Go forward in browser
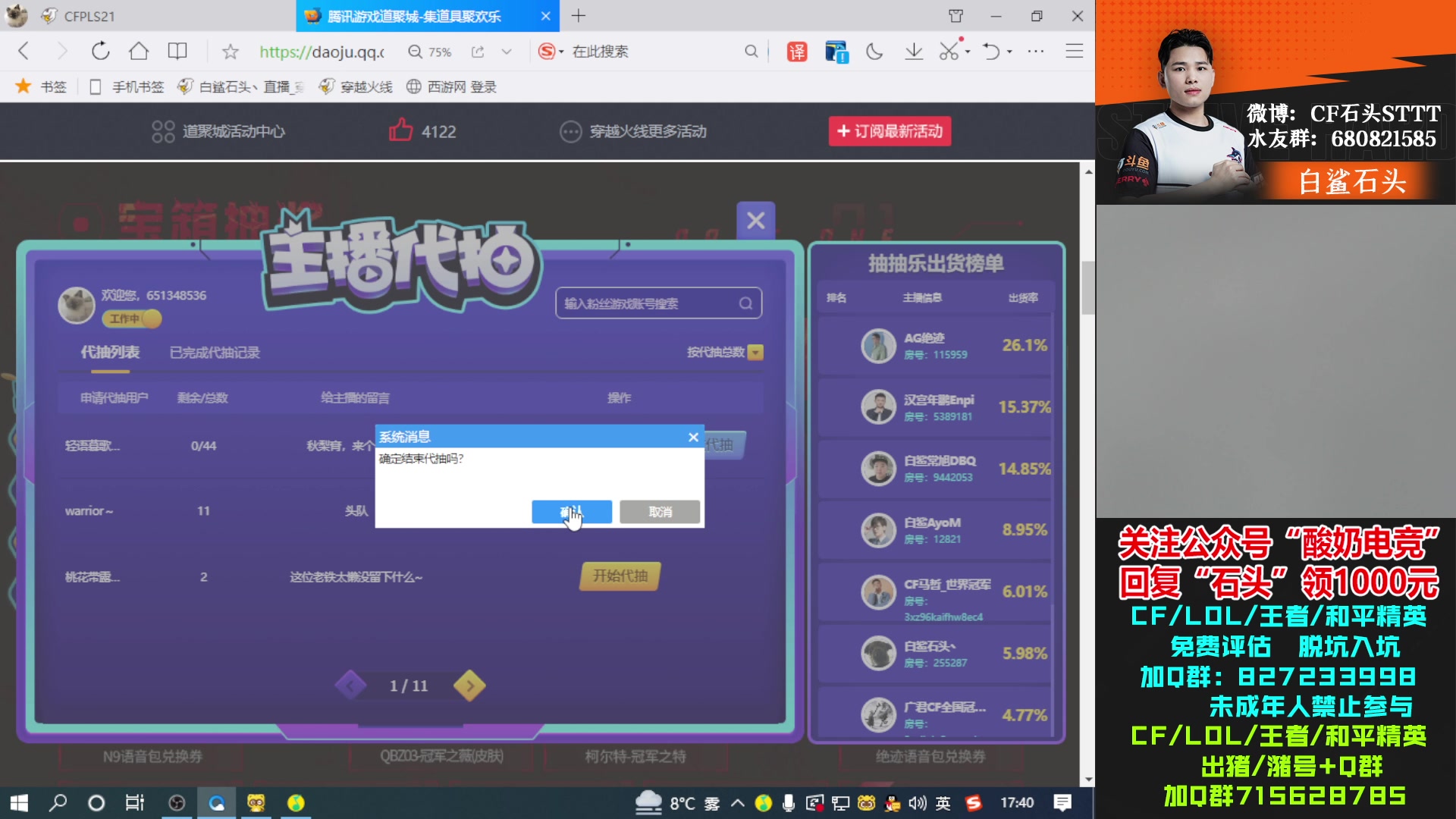Screen dimensions: 1456x819 pyautogui.click(x=62, y=52)
